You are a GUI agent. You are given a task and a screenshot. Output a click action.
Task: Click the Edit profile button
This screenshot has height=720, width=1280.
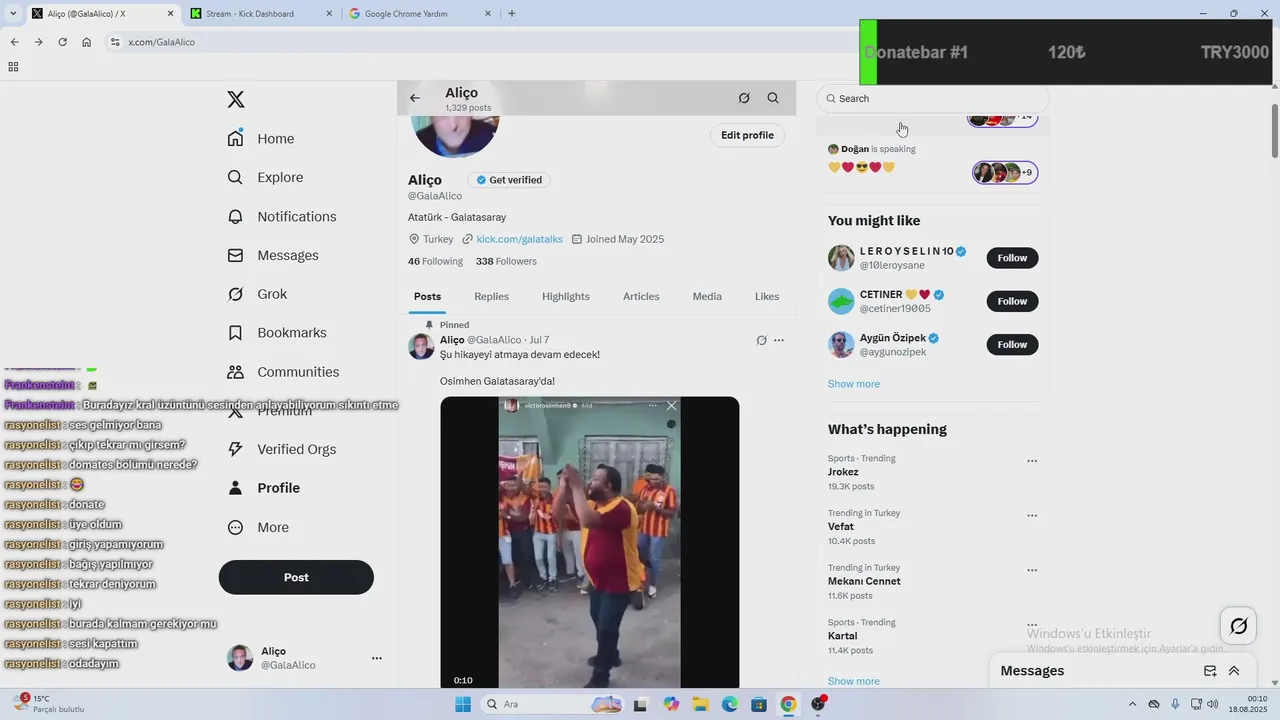[x=748, y=135]
